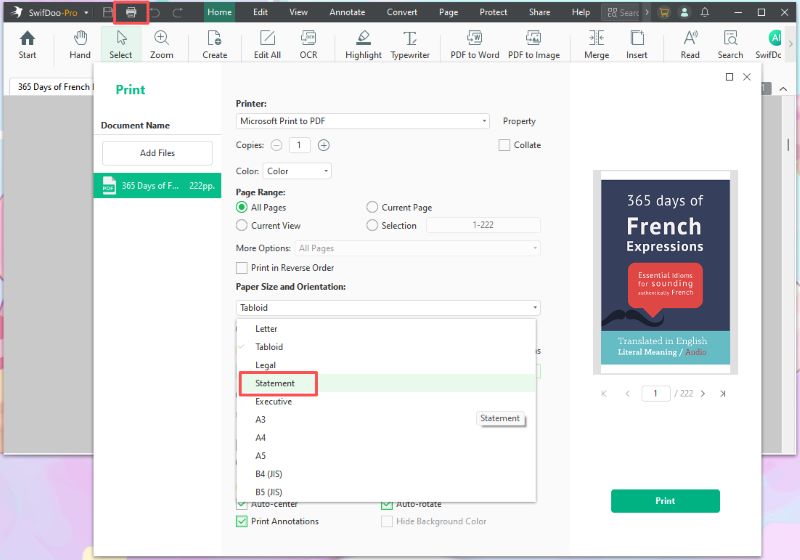Go to next page in preview

point(703,394)
